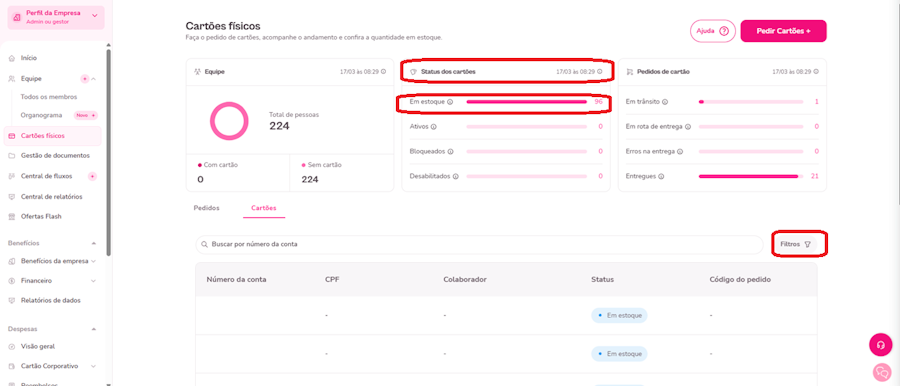Click the Em estoque progress bar
Image resolution: width=900 pixels, height=386 pixels.
click(x=526, y=102)
